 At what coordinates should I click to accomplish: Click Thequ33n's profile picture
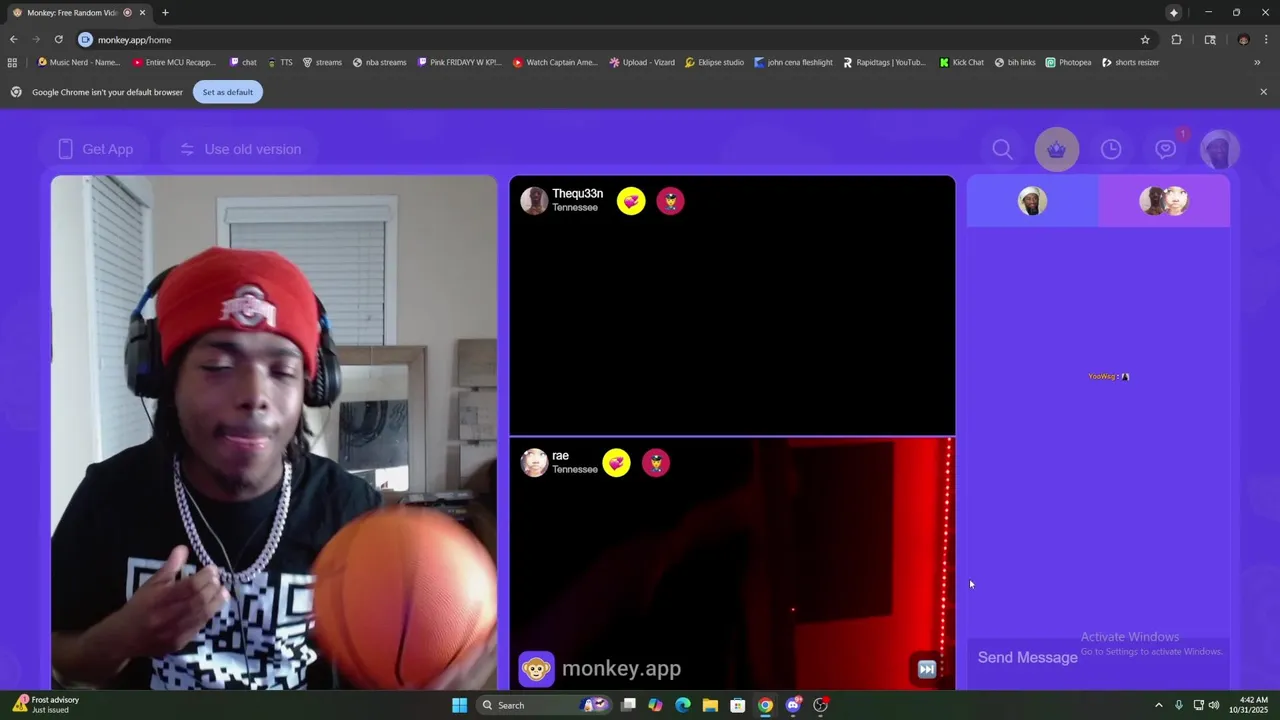[x=534, y=200]
